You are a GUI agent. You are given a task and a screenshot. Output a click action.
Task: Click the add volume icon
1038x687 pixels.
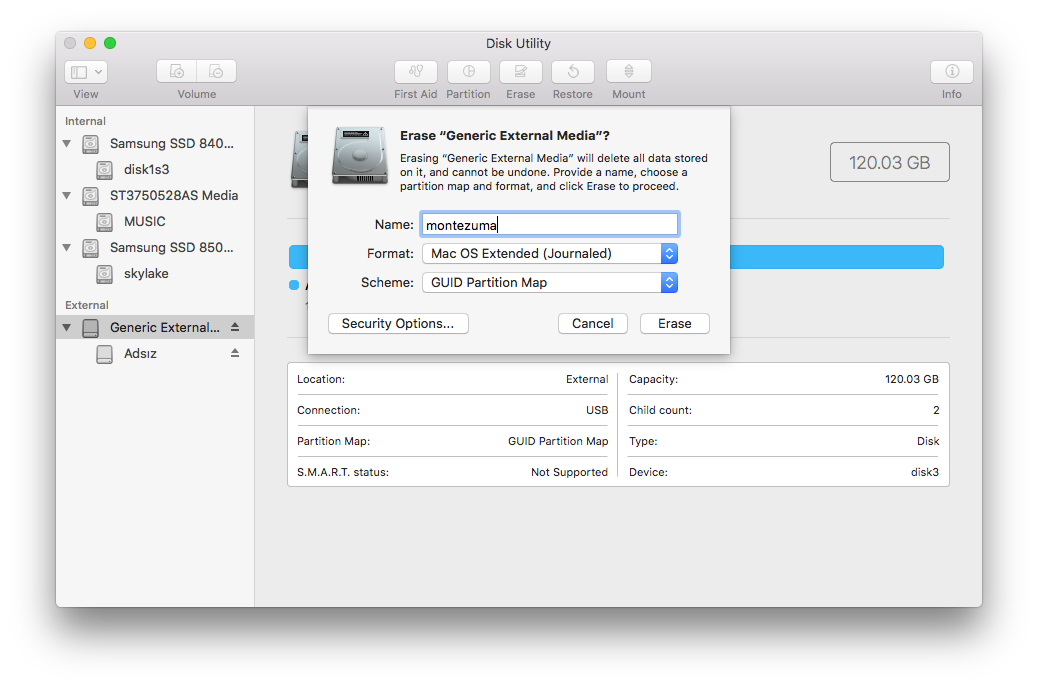click(177, 72)
